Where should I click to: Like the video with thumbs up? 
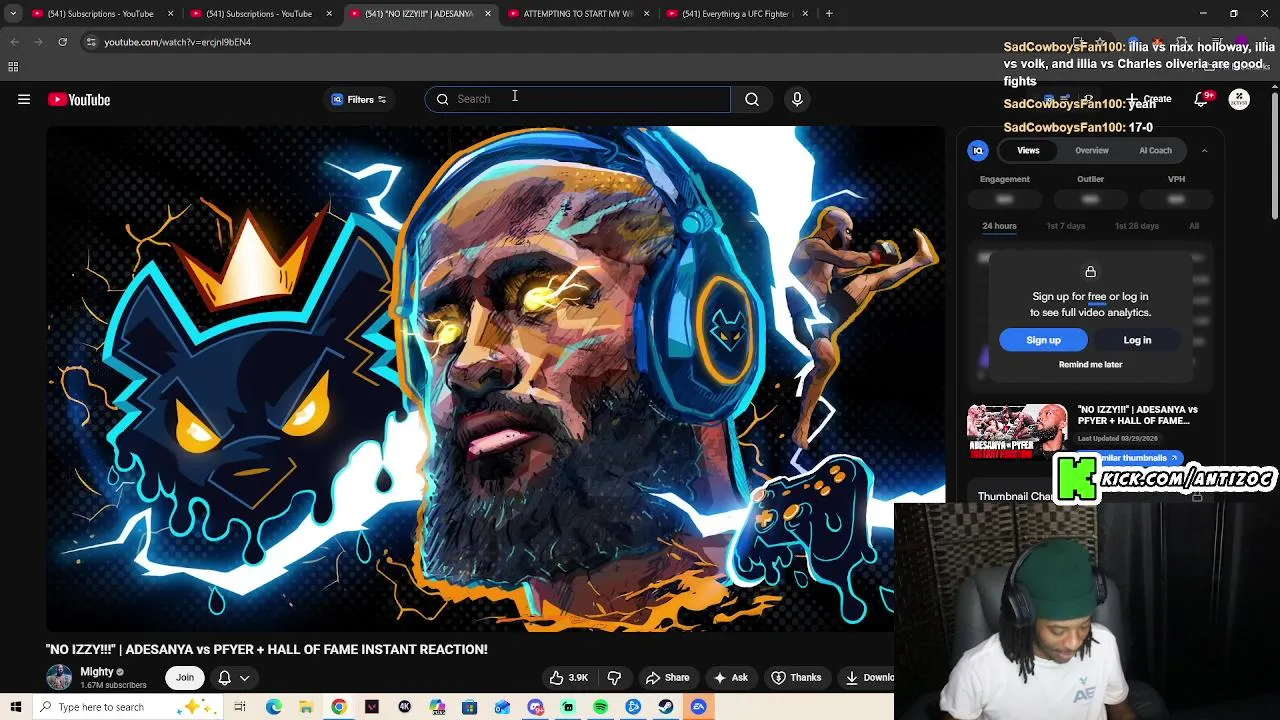(x=568, y=677)
